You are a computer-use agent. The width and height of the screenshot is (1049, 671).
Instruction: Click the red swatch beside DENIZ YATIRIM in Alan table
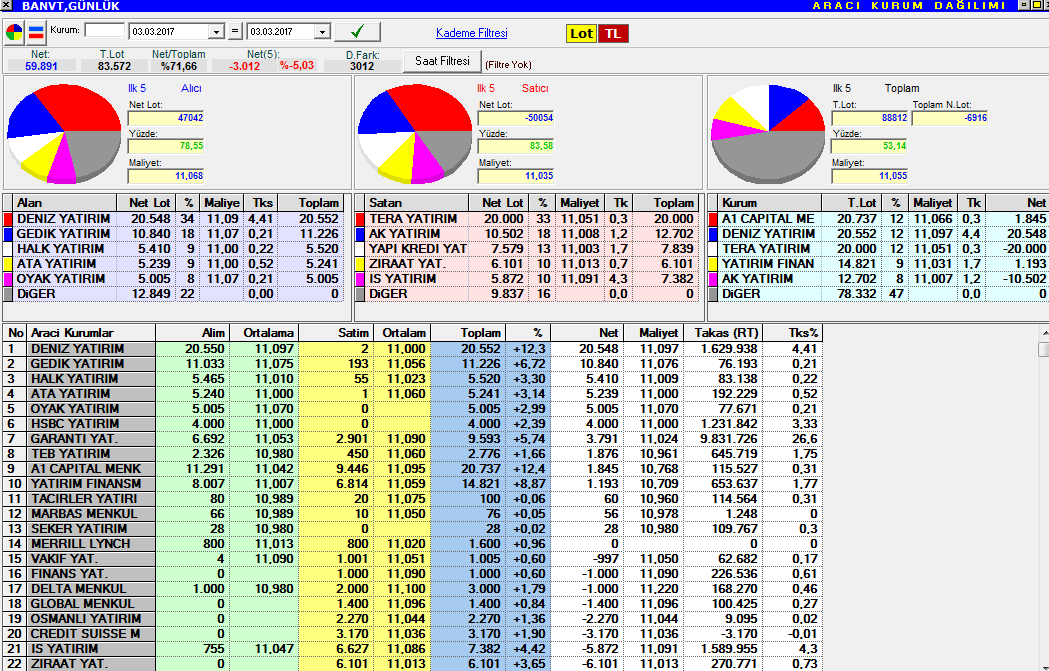(8, 219)
